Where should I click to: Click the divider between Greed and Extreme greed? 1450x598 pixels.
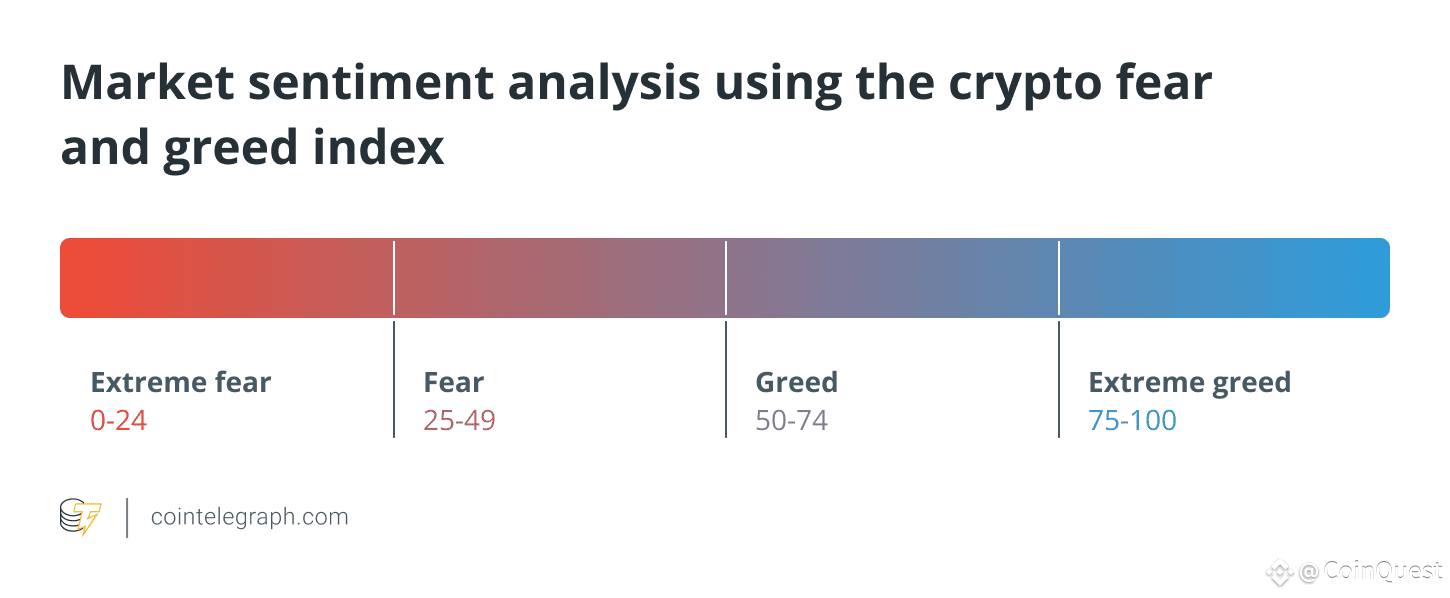click(1059, 339)
